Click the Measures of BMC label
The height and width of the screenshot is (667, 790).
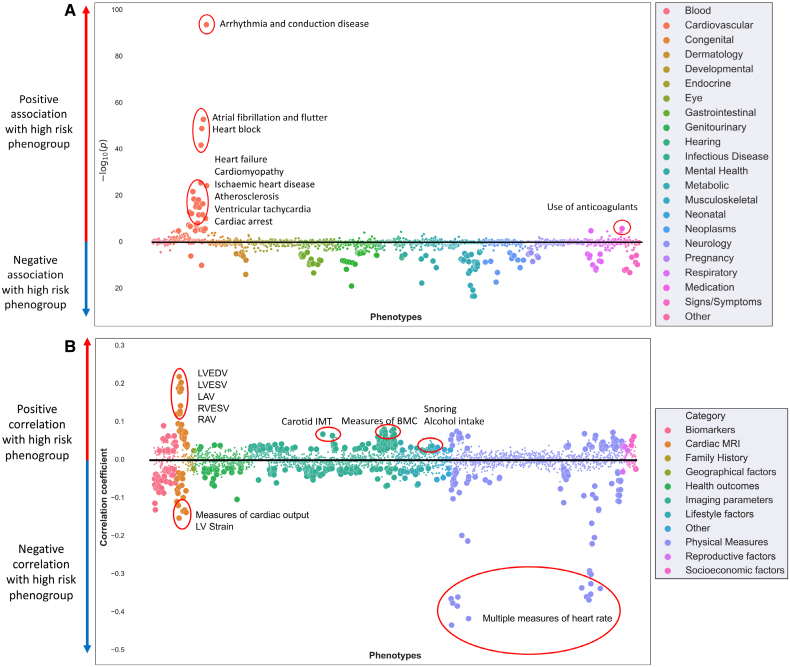coord(379,421)
